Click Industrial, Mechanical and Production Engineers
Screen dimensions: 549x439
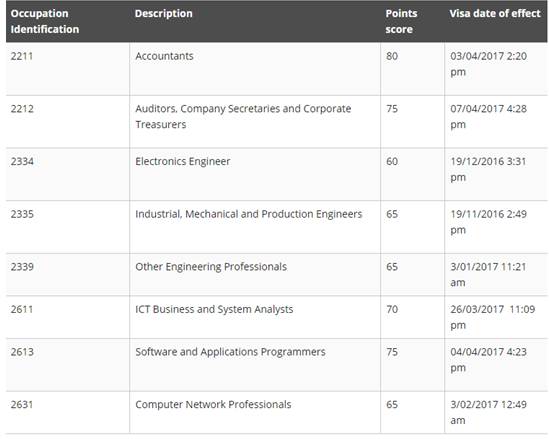[249, 214]
